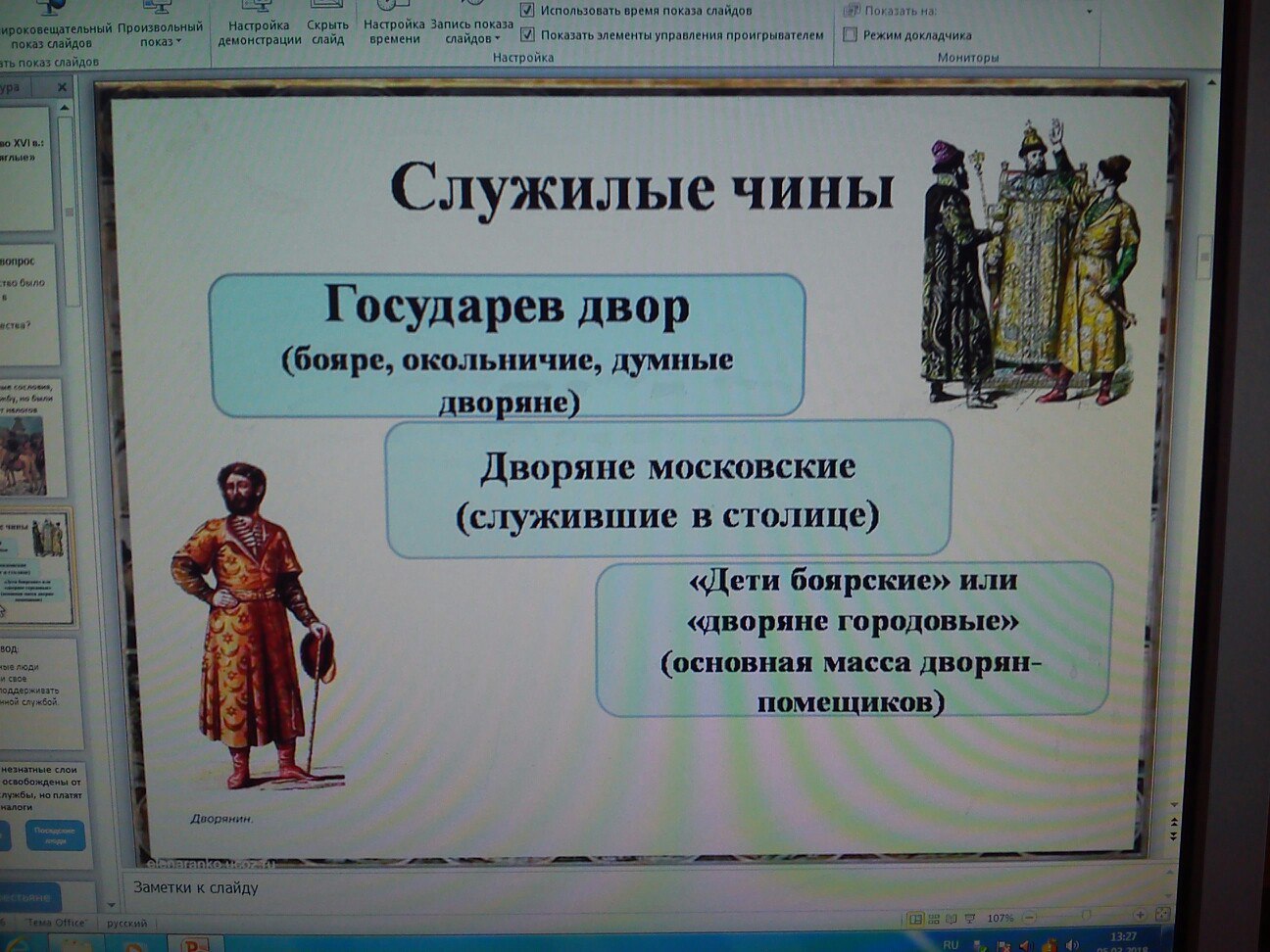Click the русский language indicator
The image size is (1270, 952).
point(126,923)
